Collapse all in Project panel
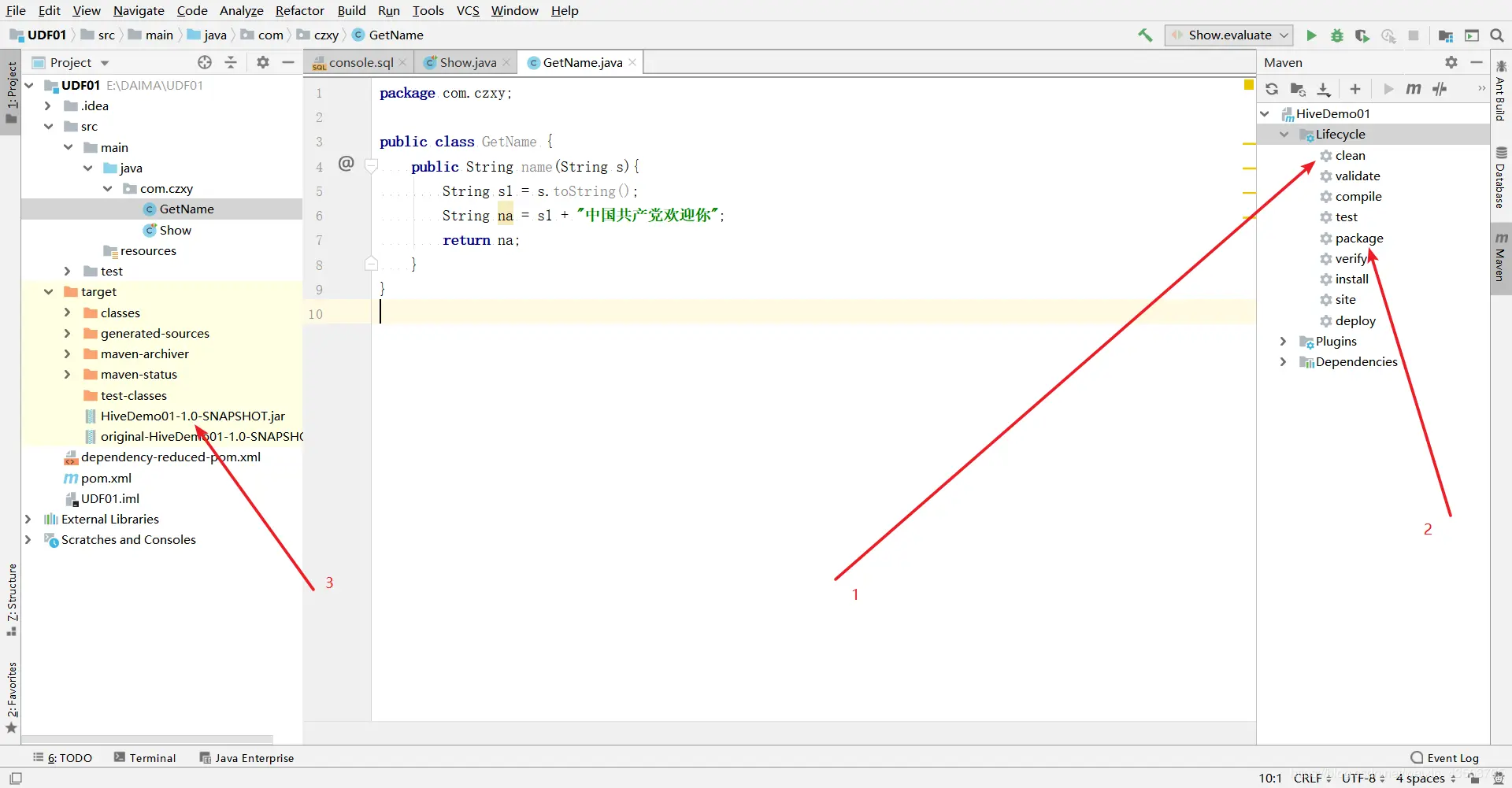Screen dimensions: 1512x788 point(231,62)
